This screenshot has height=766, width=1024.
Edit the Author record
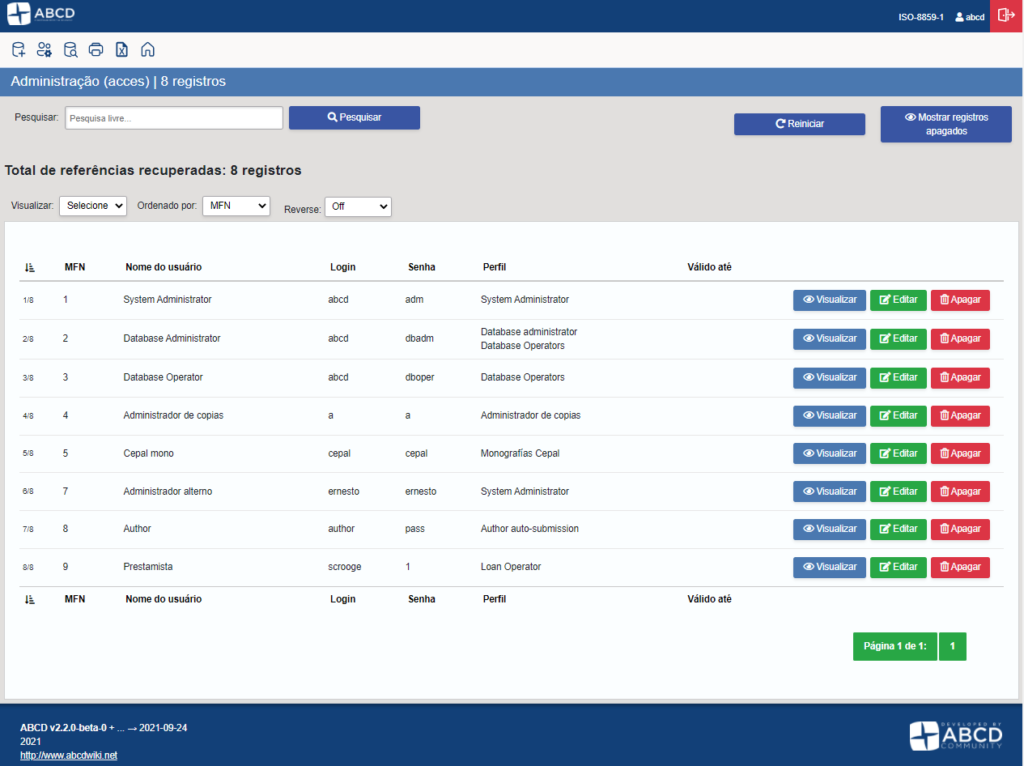pyautogui.click(x=898, y=529)
